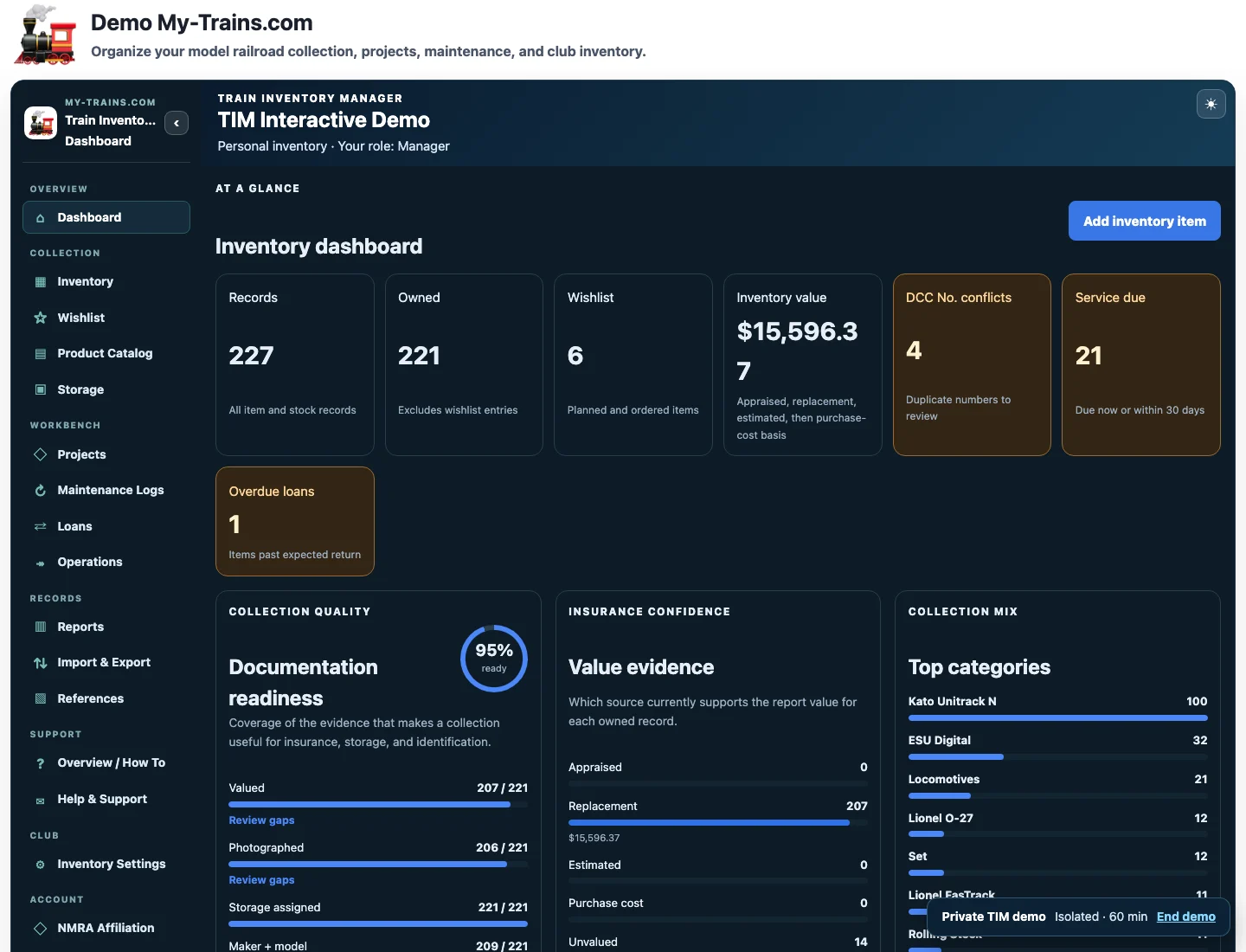Click Review gaps under Photographed
This screenshot has width=1246, height=952.
261,880
